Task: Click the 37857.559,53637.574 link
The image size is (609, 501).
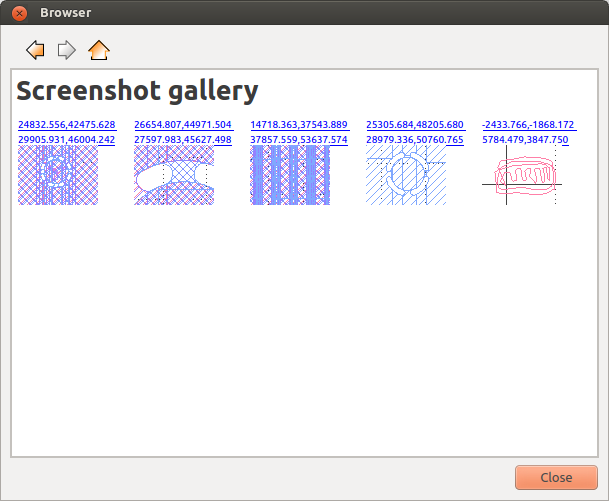Action: 298,140
